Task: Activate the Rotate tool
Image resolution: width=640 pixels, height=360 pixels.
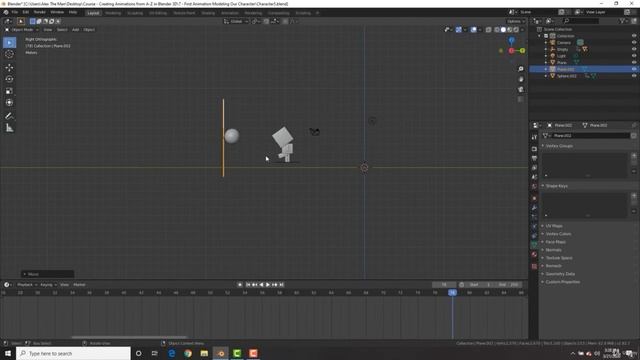Action: tap(9, 79)
